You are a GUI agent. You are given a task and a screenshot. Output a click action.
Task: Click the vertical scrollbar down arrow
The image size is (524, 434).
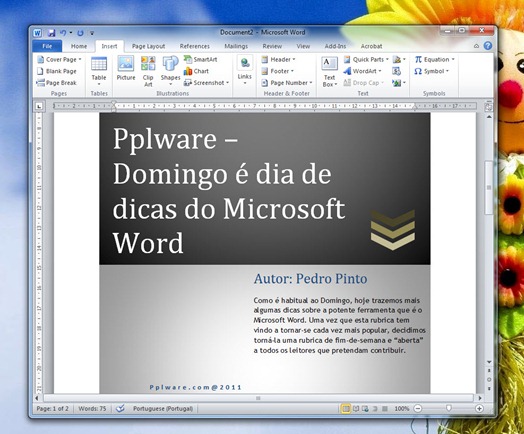click(x=489, y=363)
